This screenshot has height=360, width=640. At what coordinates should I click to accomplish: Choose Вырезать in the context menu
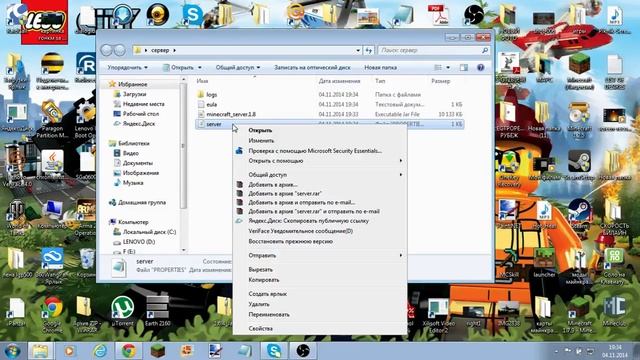click(260, 269)
